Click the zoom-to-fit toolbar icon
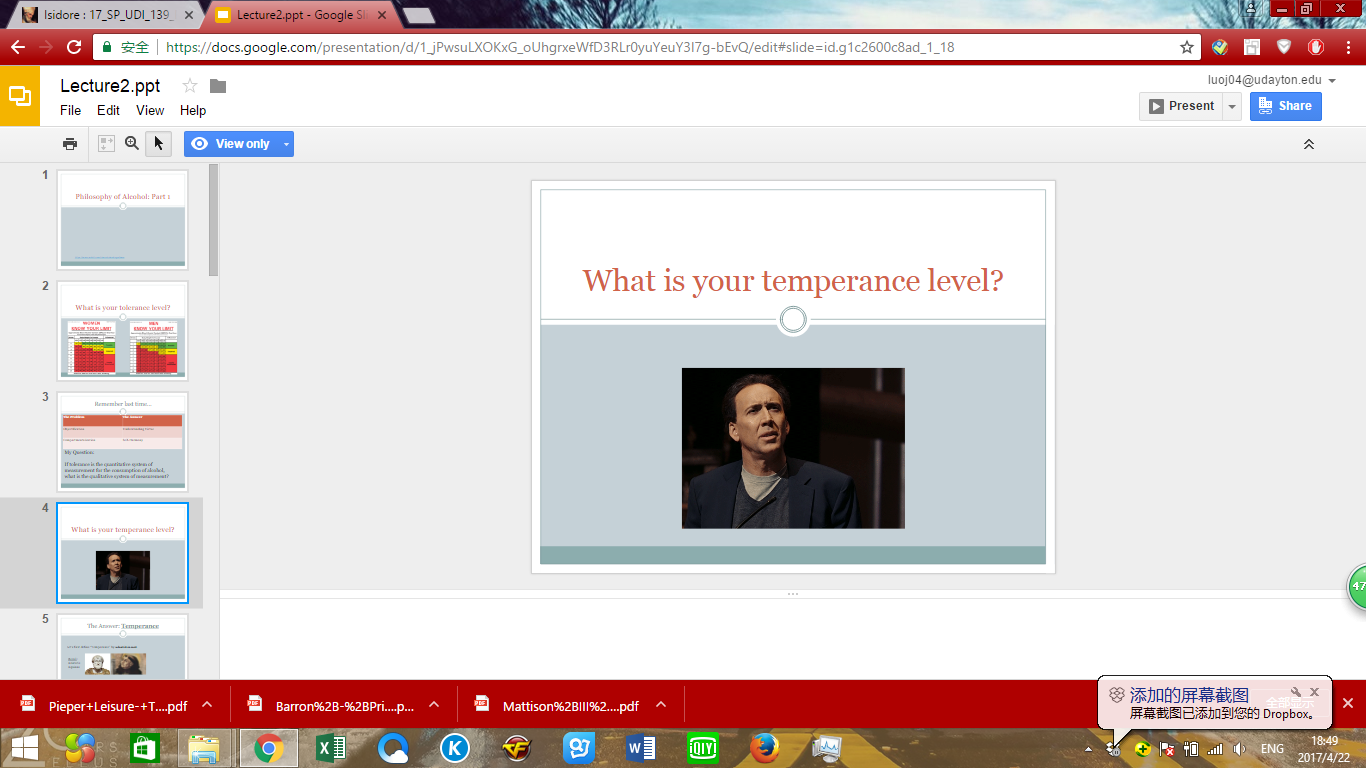 pos(106,144)
